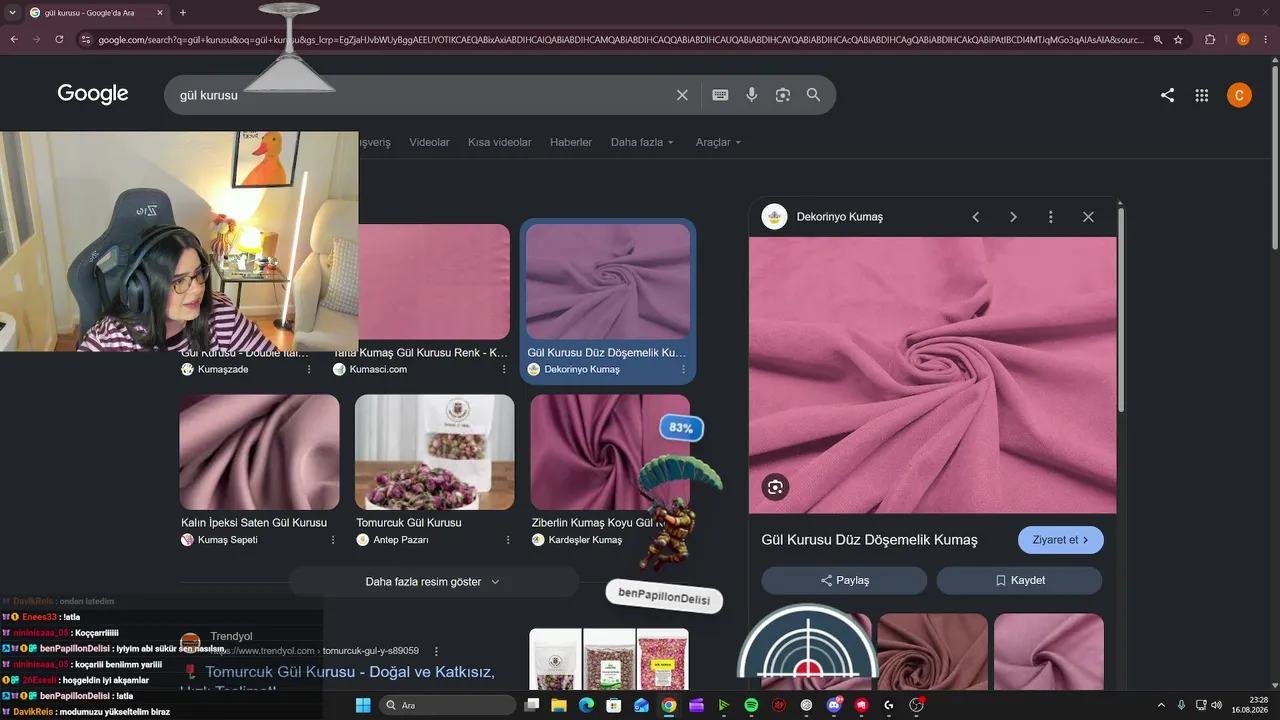Viewport: 1280px width, 720px height.
Task: Submit the search with the magnifier icon
Action: pos(814,95)
